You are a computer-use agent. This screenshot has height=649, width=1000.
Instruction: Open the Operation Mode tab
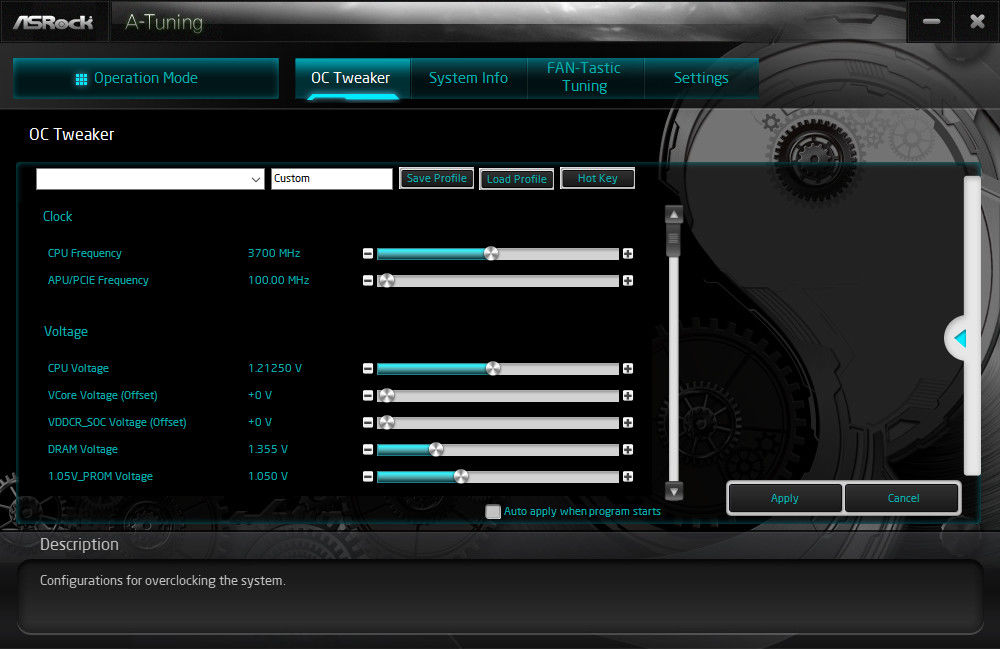click(146, 78)
